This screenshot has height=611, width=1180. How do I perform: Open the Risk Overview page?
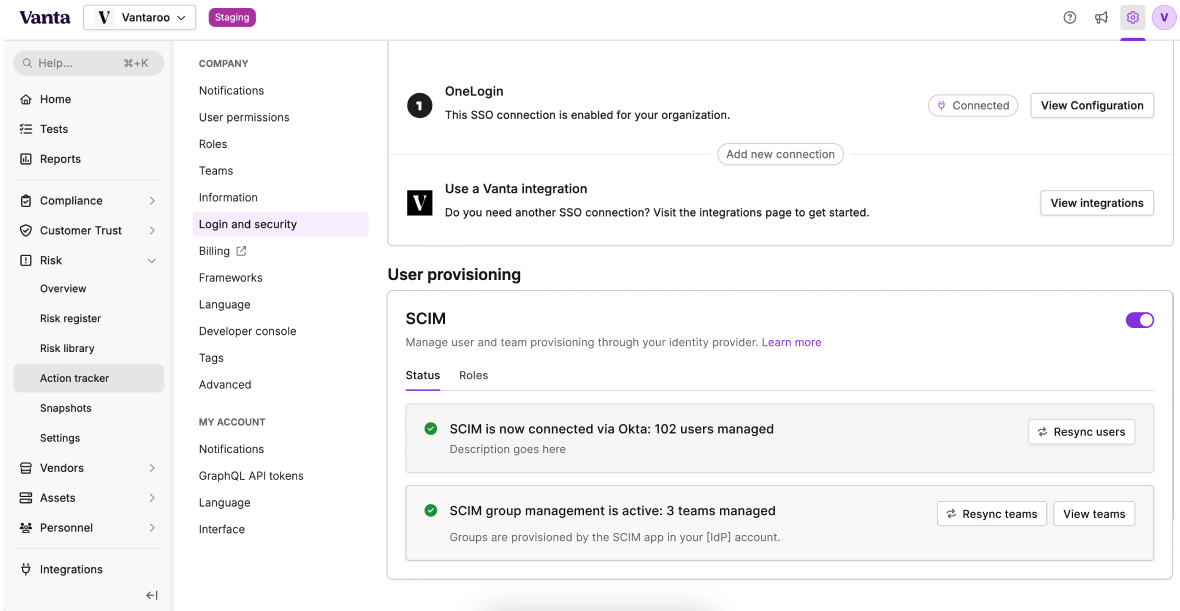tap(63, 289)
